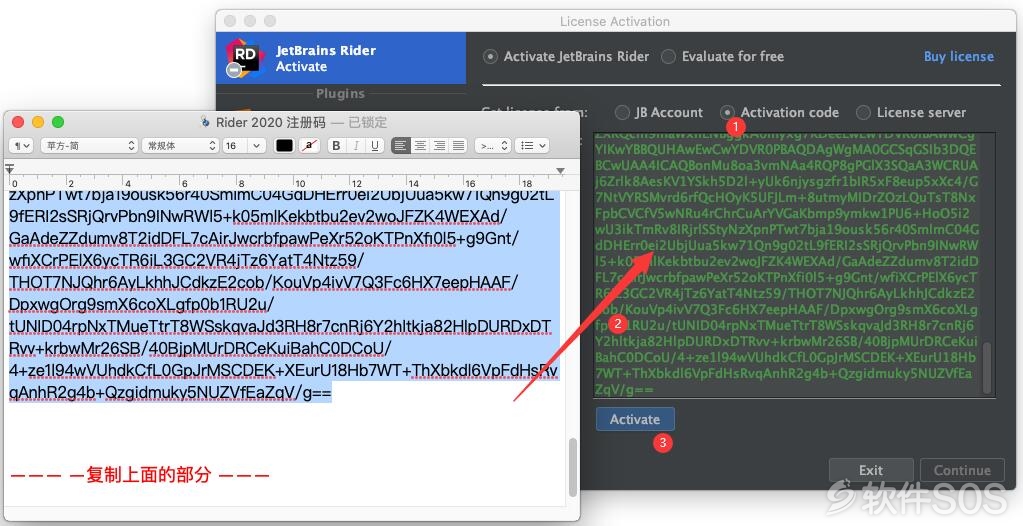Image resolution: width=1023 pixels, height=526 pixels.
Task: Open the black text color swatch
Action: 284,146
